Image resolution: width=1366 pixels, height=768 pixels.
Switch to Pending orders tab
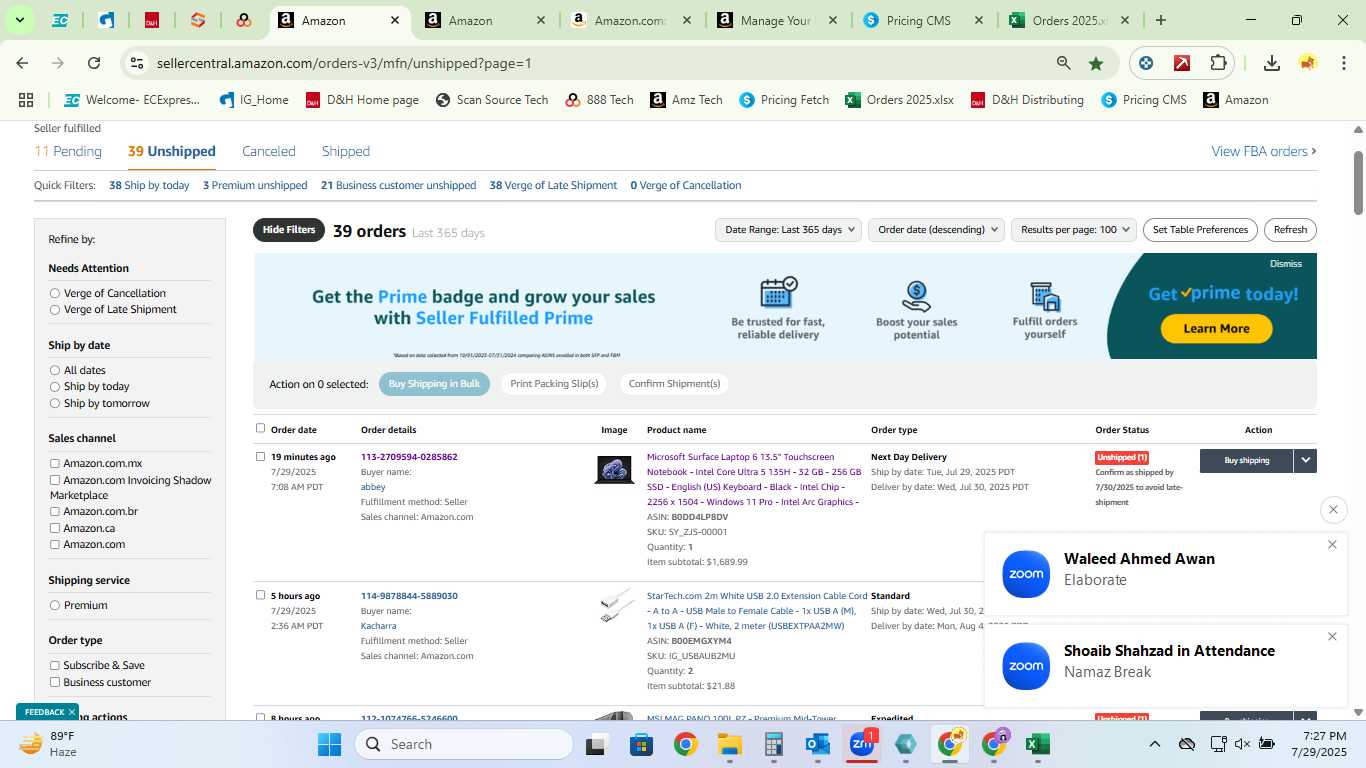(x=68, y=151)
